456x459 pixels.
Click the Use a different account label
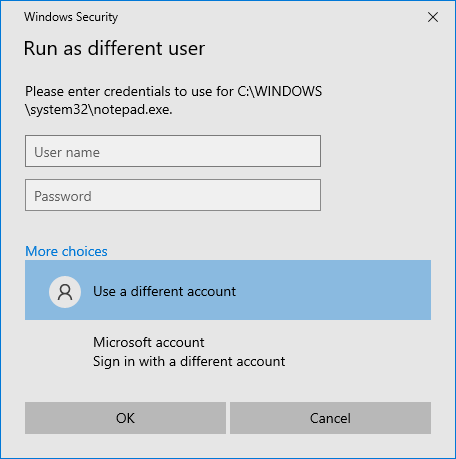[x=164, y=292]
